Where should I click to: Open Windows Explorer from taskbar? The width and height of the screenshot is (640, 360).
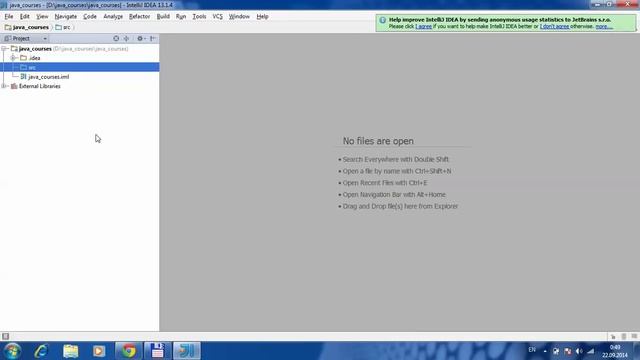[x=71, y=351]
